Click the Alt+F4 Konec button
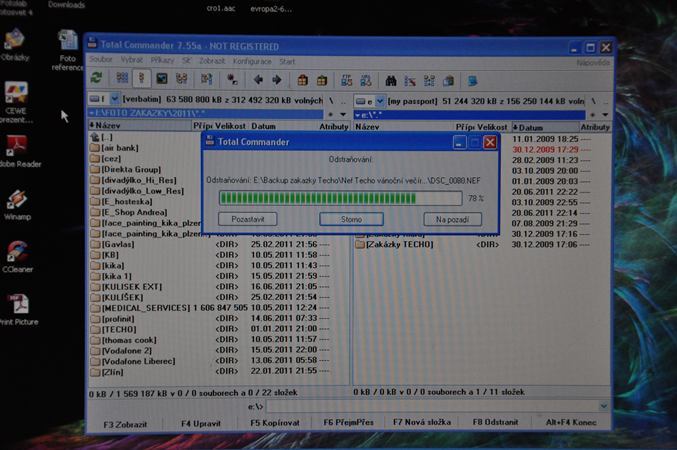677x450 pixels. point(571,422)
